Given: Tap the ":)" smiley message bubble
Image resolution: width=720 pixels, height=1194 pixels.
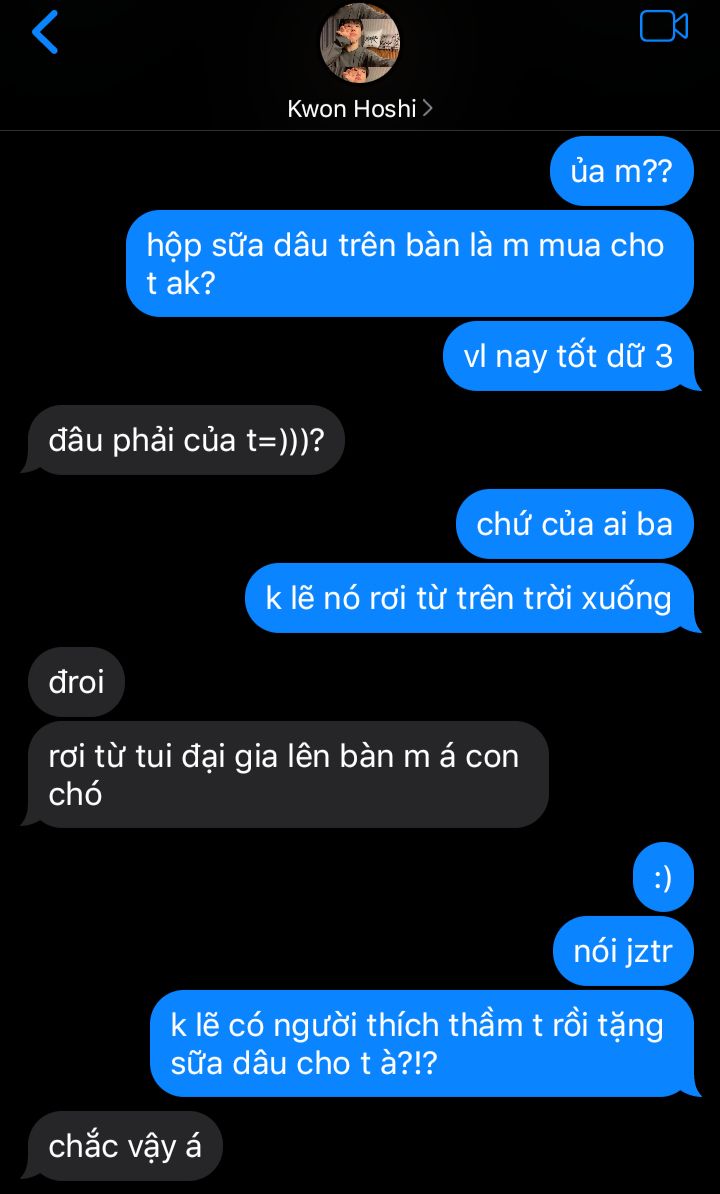Looking at the screenshot, I should [663, 877].
